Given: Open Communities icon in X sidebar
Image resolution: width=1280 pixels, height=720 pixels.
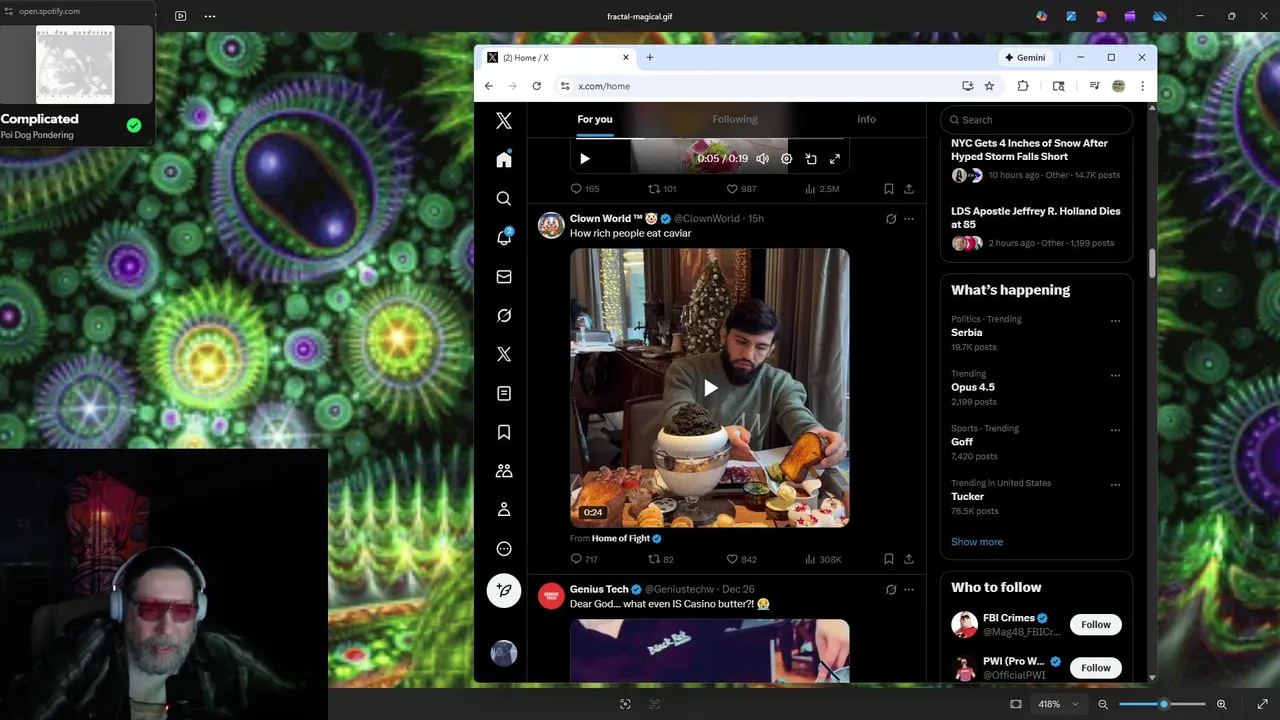Looking at the screenshot, I should click(504, 471).
